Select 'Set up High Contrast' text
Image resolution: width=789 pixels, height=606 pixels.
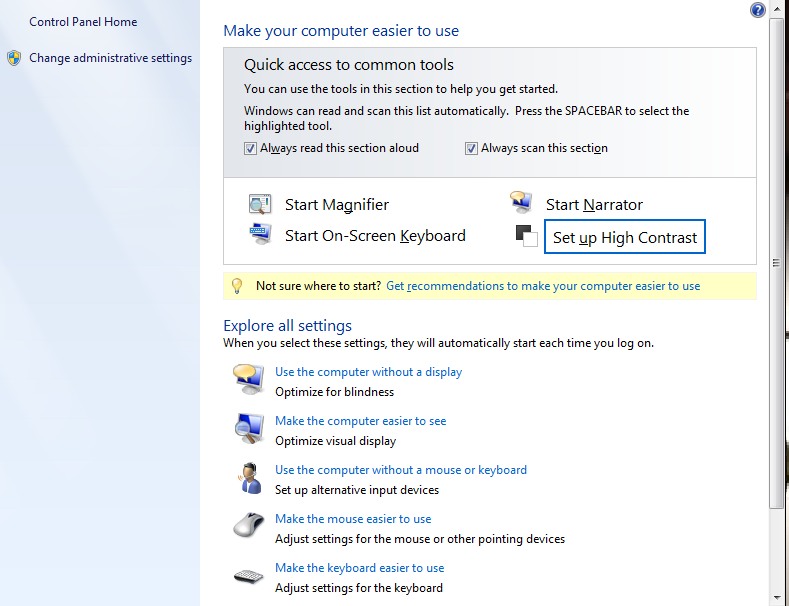coord(625,238)
